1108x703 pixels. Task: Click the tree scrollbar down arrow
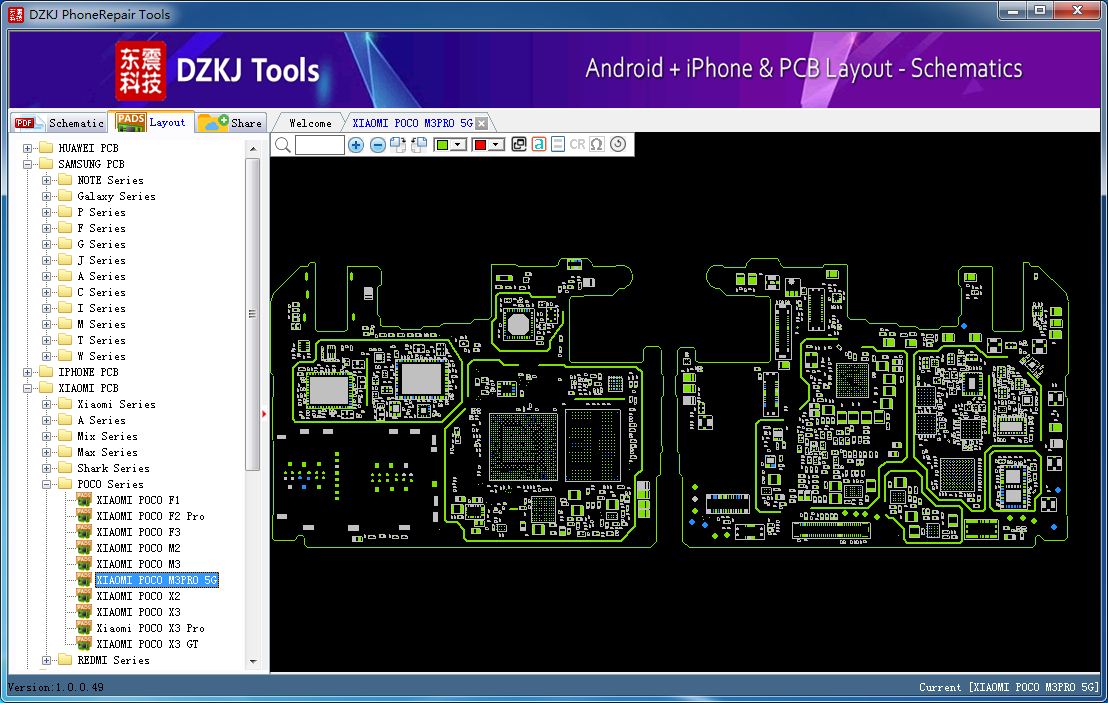pyautogui.click(x=253, y=662)
